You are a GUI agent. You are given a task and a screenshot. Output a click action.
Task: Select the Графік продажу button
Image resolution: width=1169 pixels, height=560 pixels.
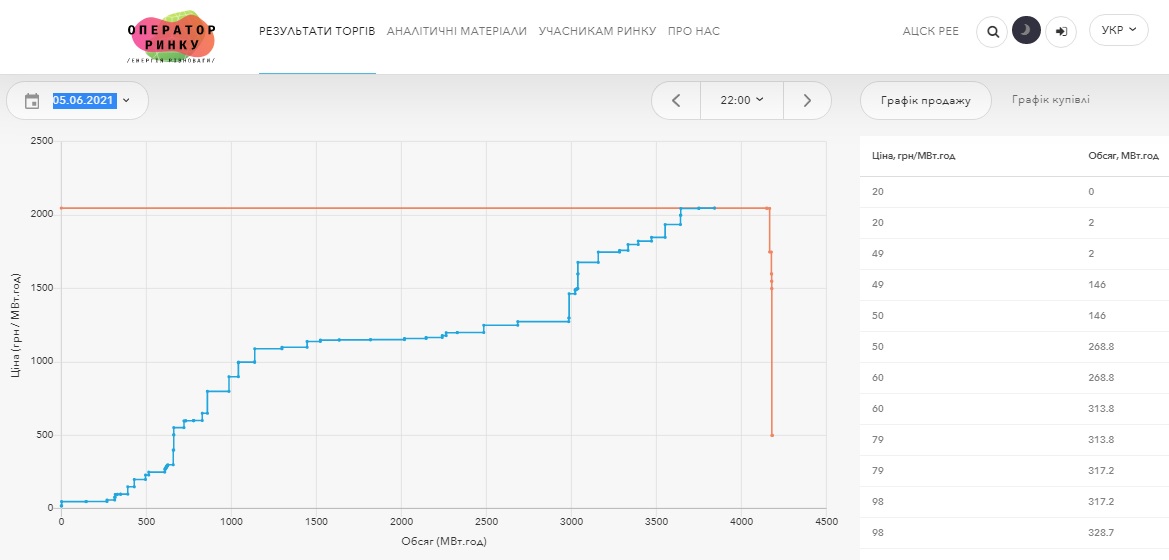pyautogui.click(x=925, y=100)
